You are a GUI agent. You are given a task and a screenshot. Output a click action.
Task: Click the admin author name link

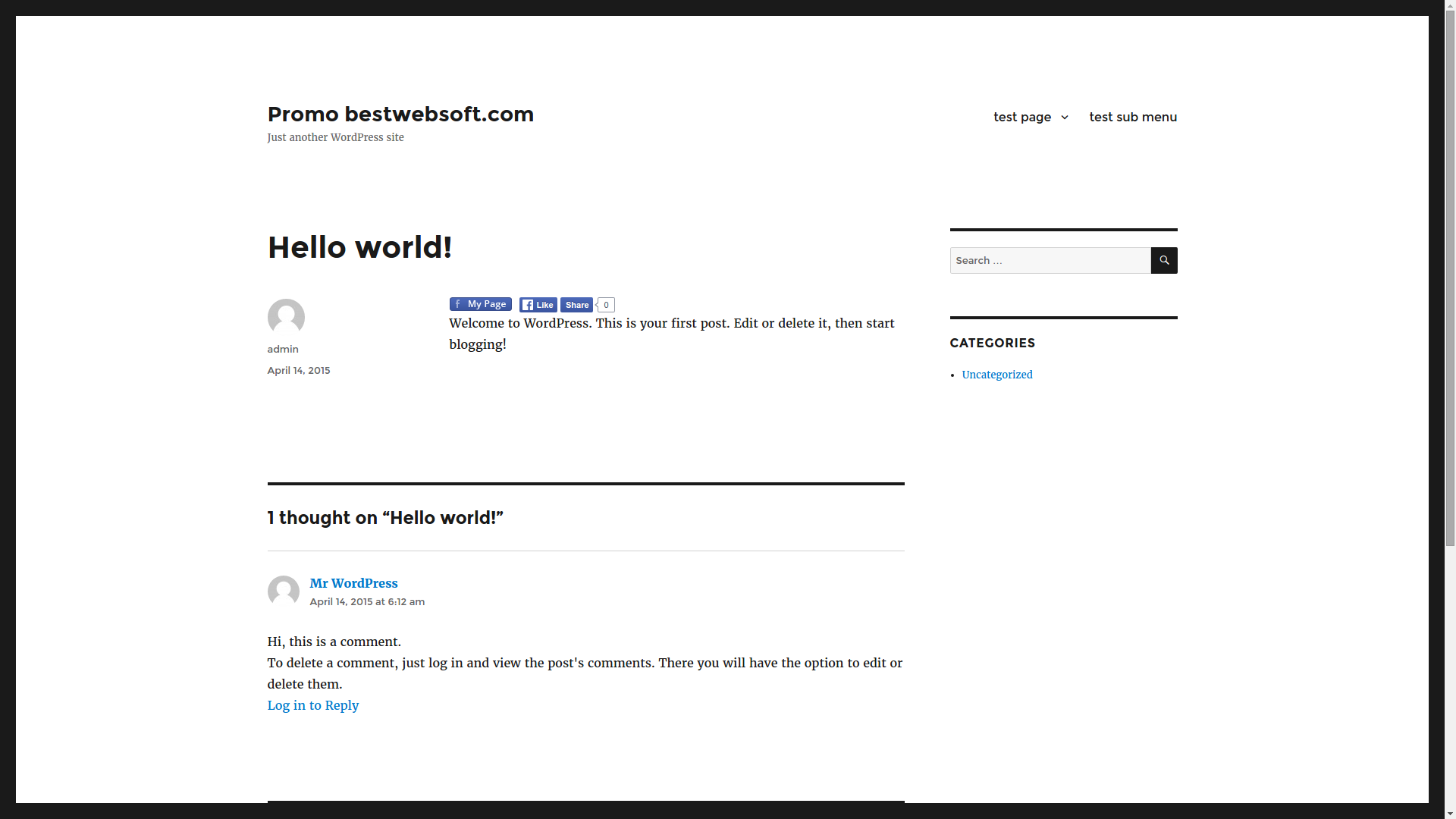pyautogui.click(x=283, y=349)
